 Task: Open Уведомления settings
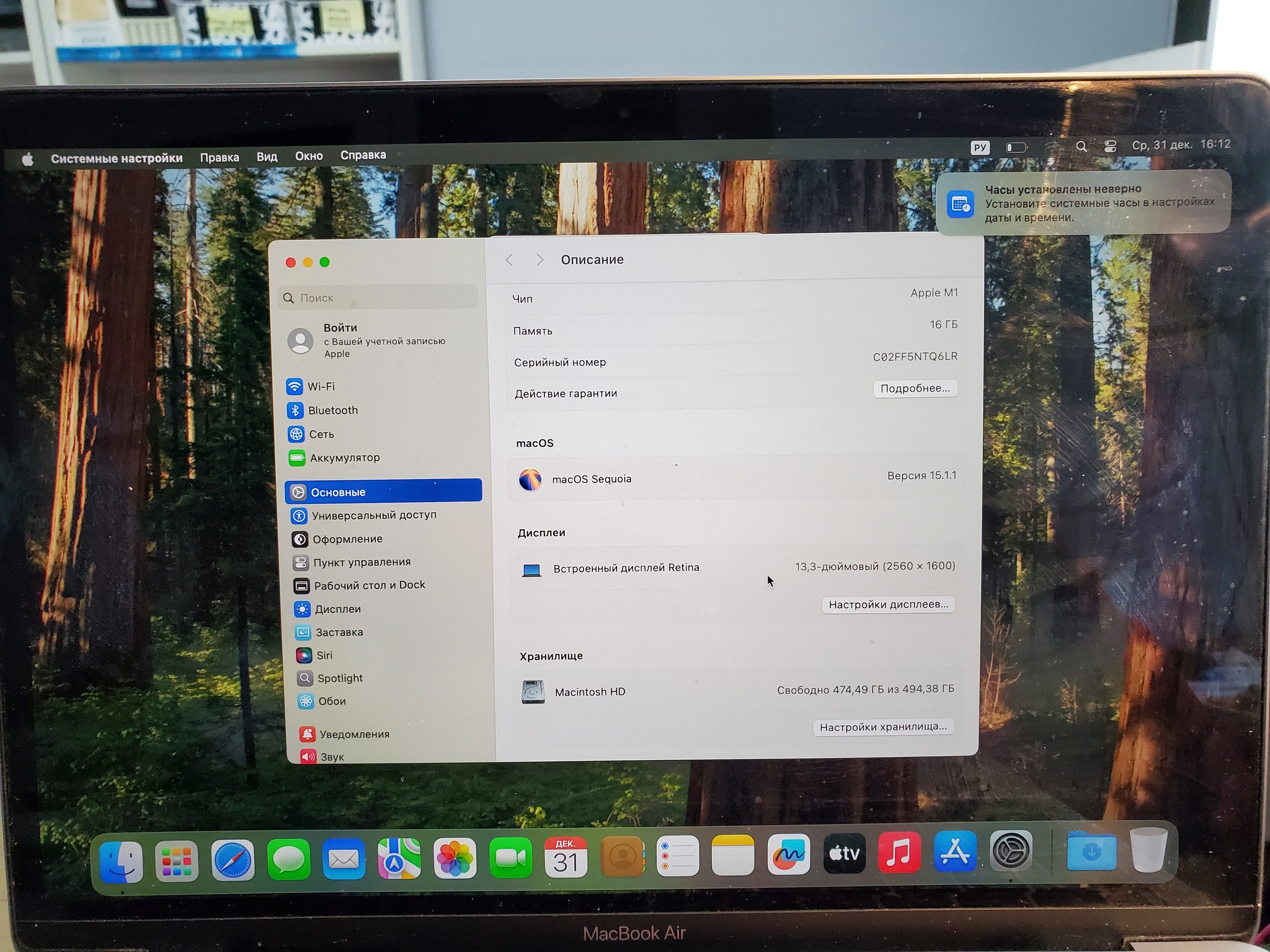coord(345,734)
